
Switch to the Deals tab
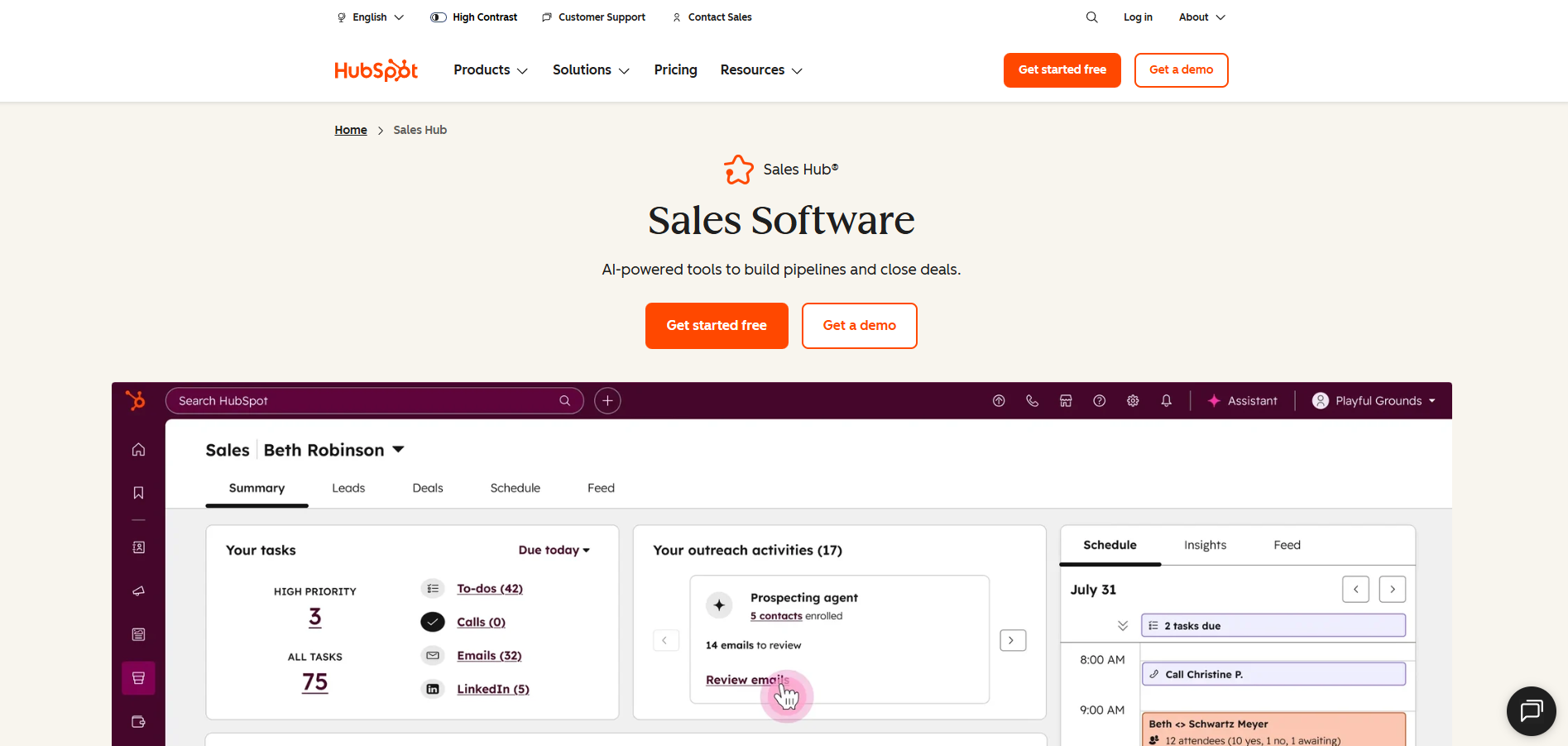point(428,488)
